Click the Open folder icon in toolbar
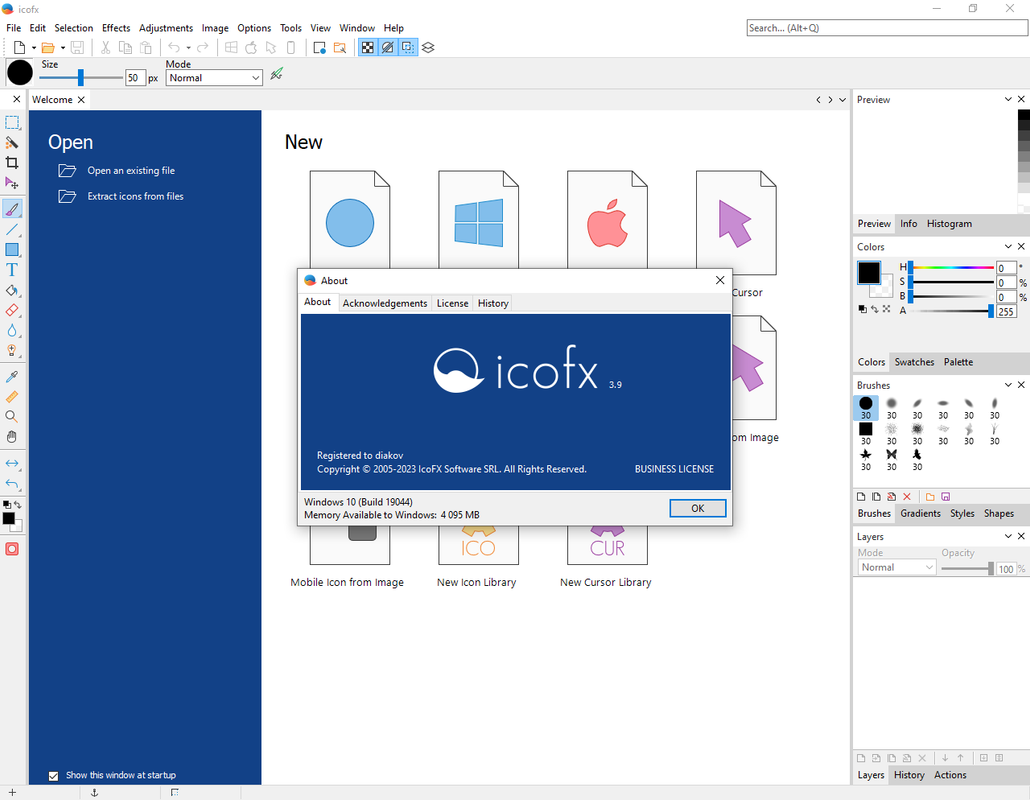Screen dimensions: 1030x800 (48, 47)
